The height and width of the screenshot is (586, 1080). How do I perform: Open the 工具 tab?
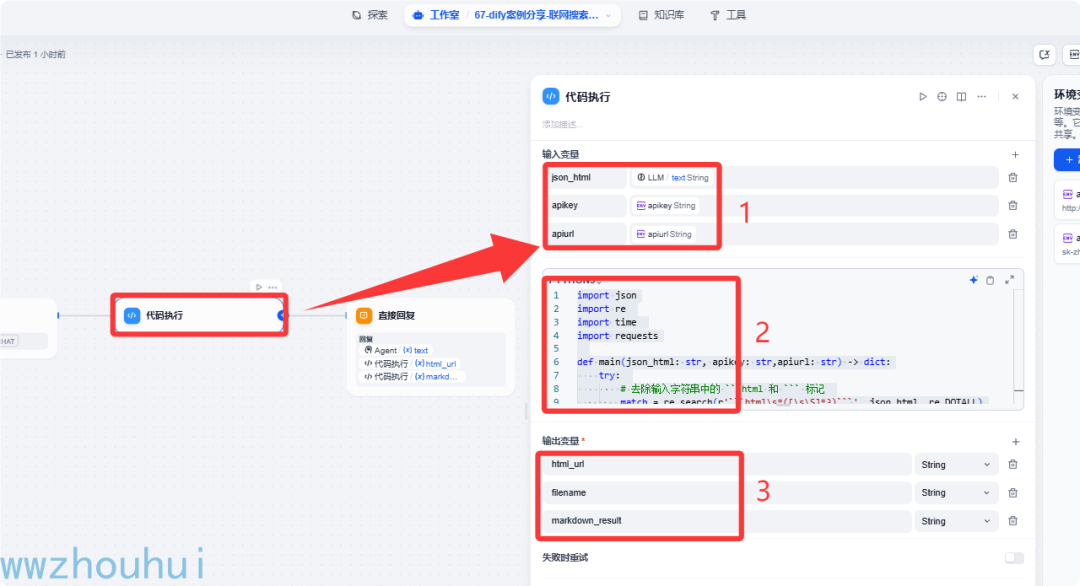coord(728,15)
